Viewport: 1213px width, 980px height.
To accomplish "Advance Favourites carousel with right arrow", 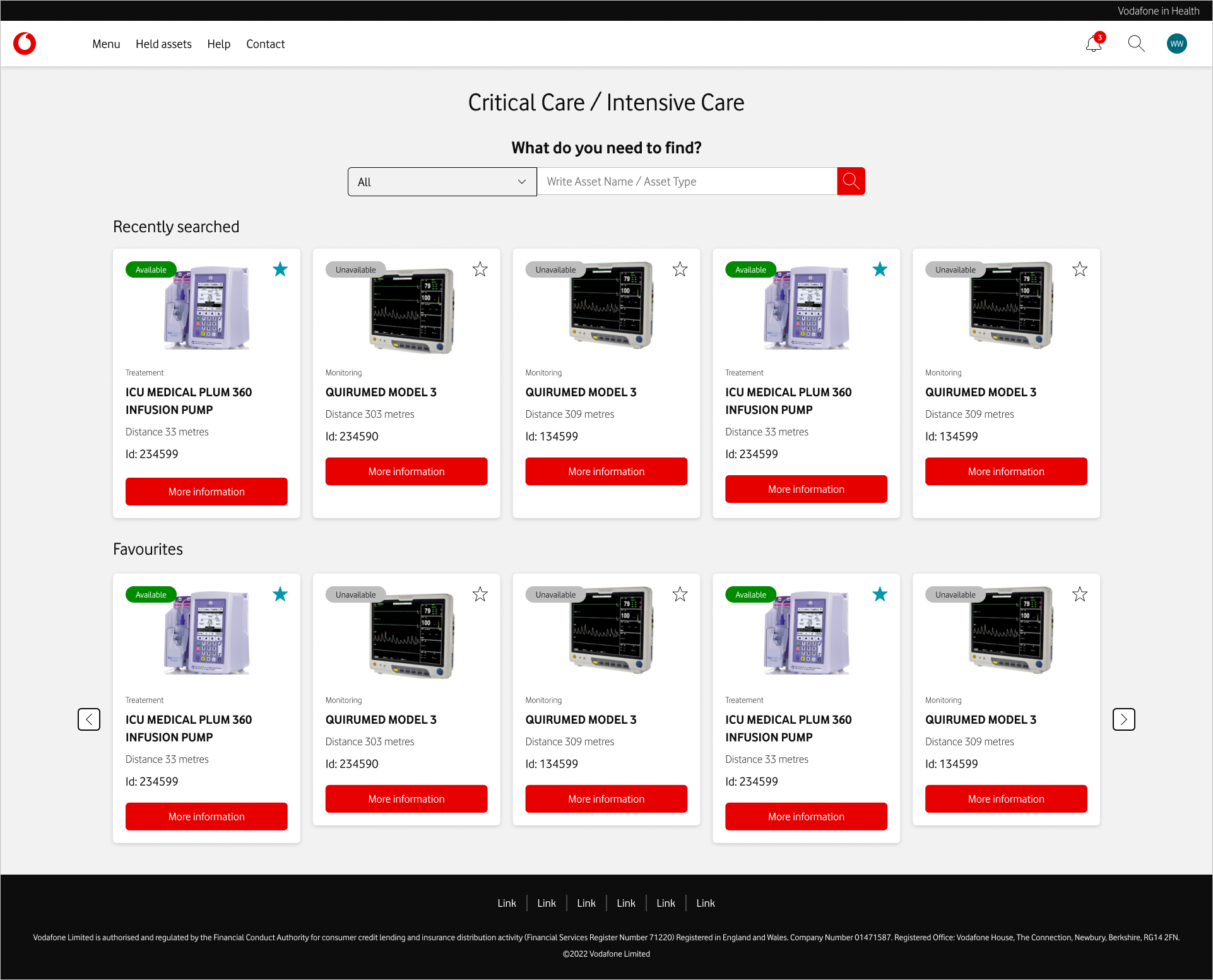I will pyautogui.click(x=1123, y=719).
